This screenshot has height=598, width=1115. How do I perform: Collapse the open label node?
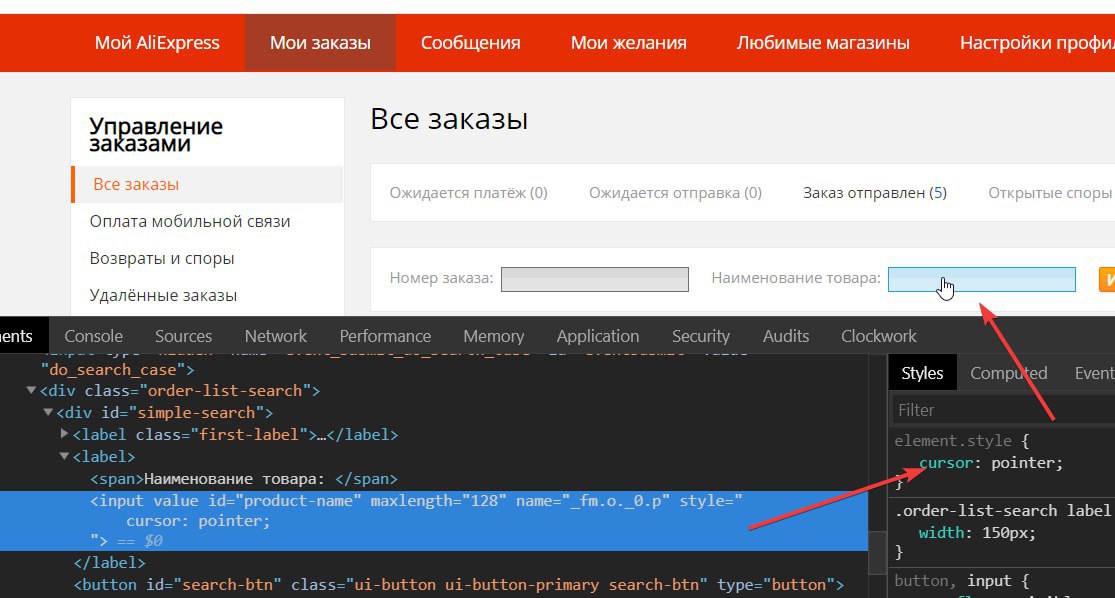65,456
